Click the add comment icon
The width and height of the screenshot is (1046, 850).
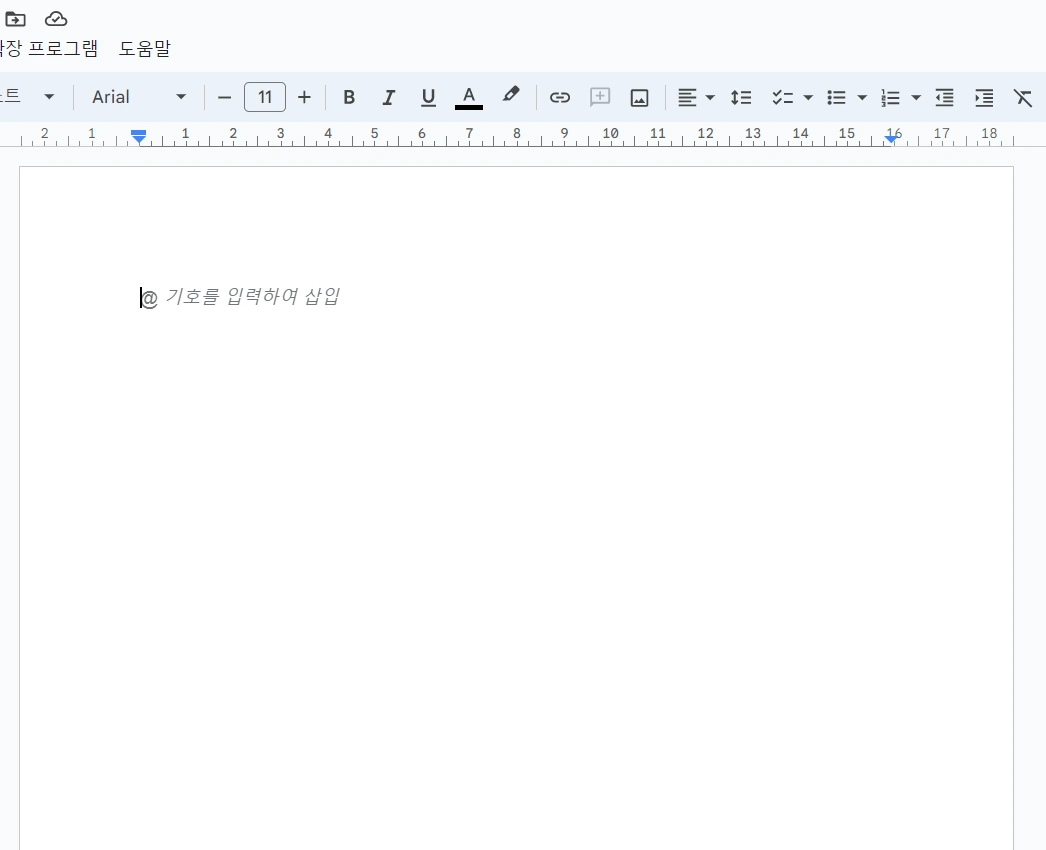tap(600, 97)
